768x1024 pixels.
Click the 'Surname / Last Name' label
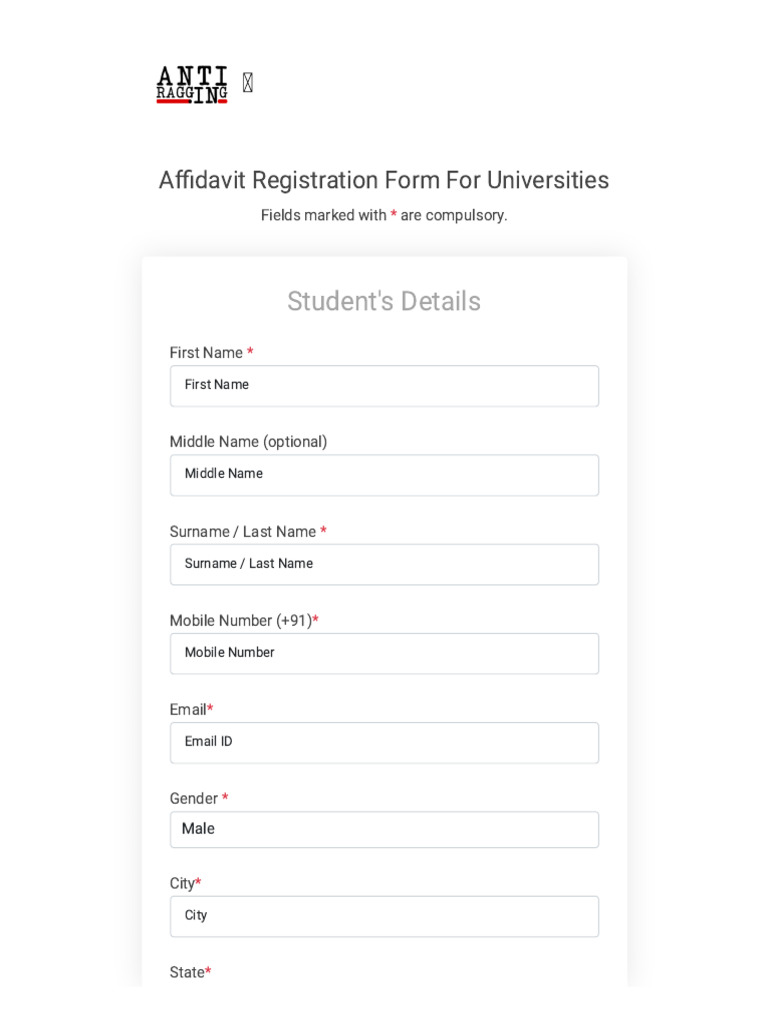[243, 532]
